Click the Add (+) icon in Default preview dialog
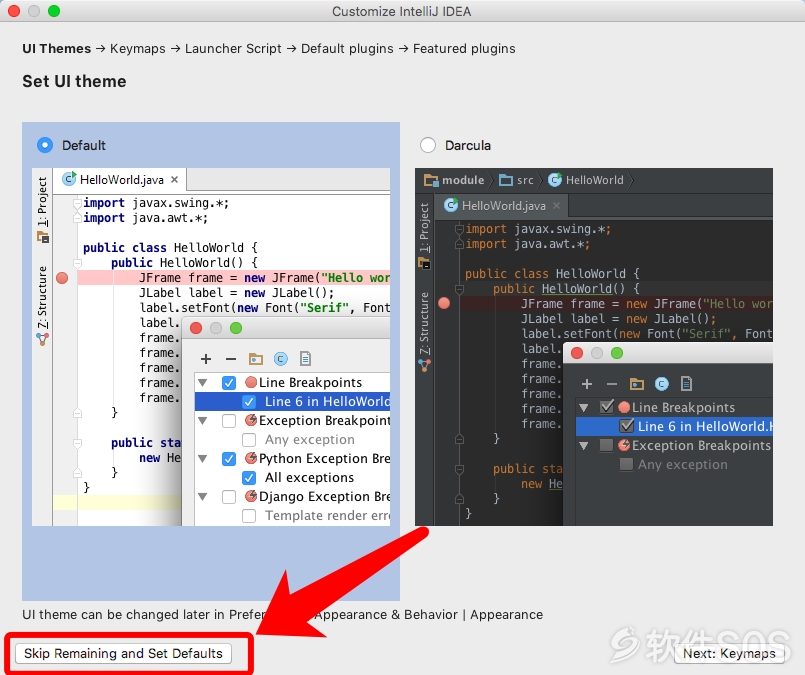805x675 pixels. click(206, 359)
